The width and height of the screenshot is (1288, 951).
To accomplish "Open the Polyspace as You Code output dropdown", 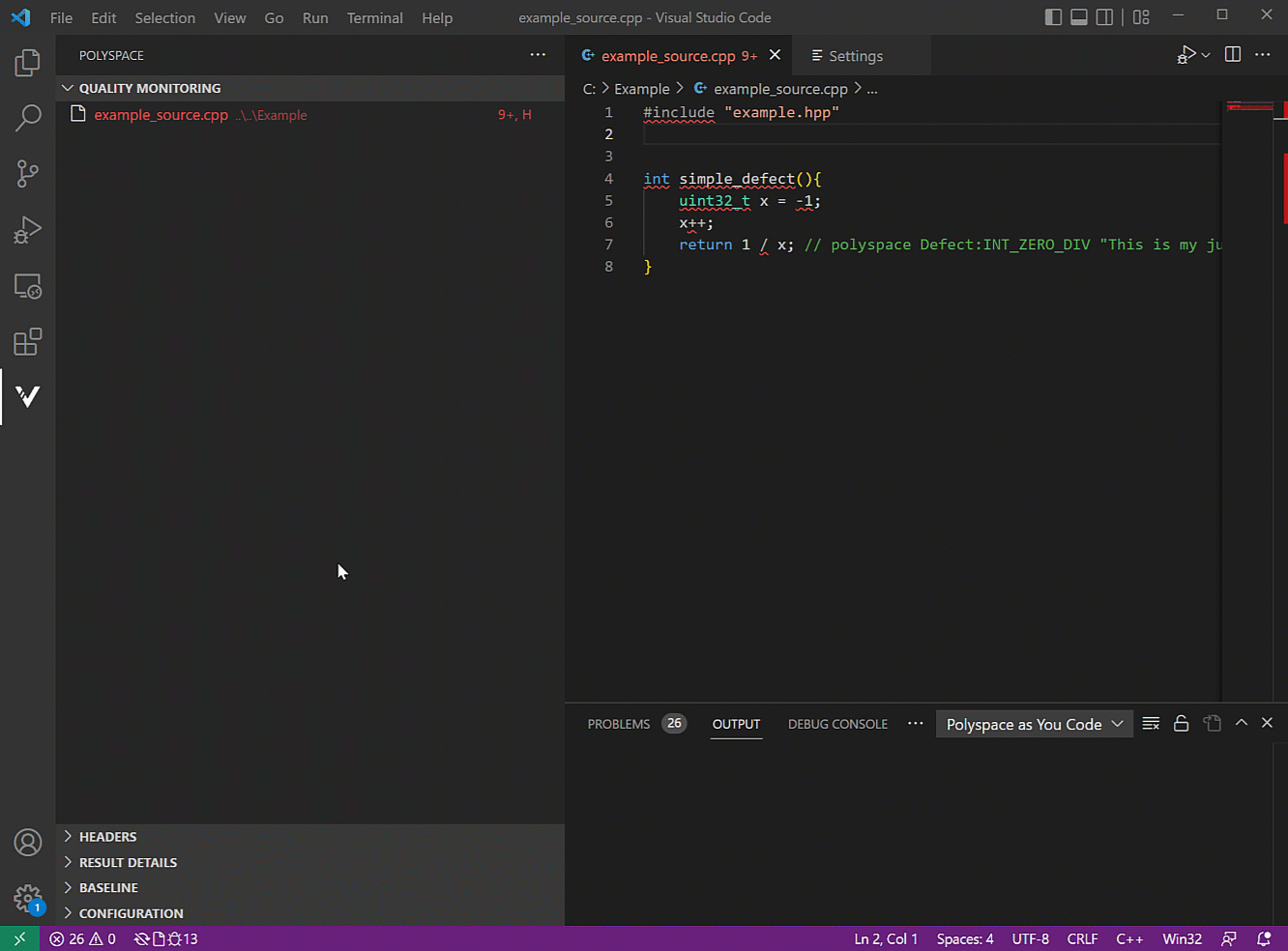I will tap(1034, 725).
